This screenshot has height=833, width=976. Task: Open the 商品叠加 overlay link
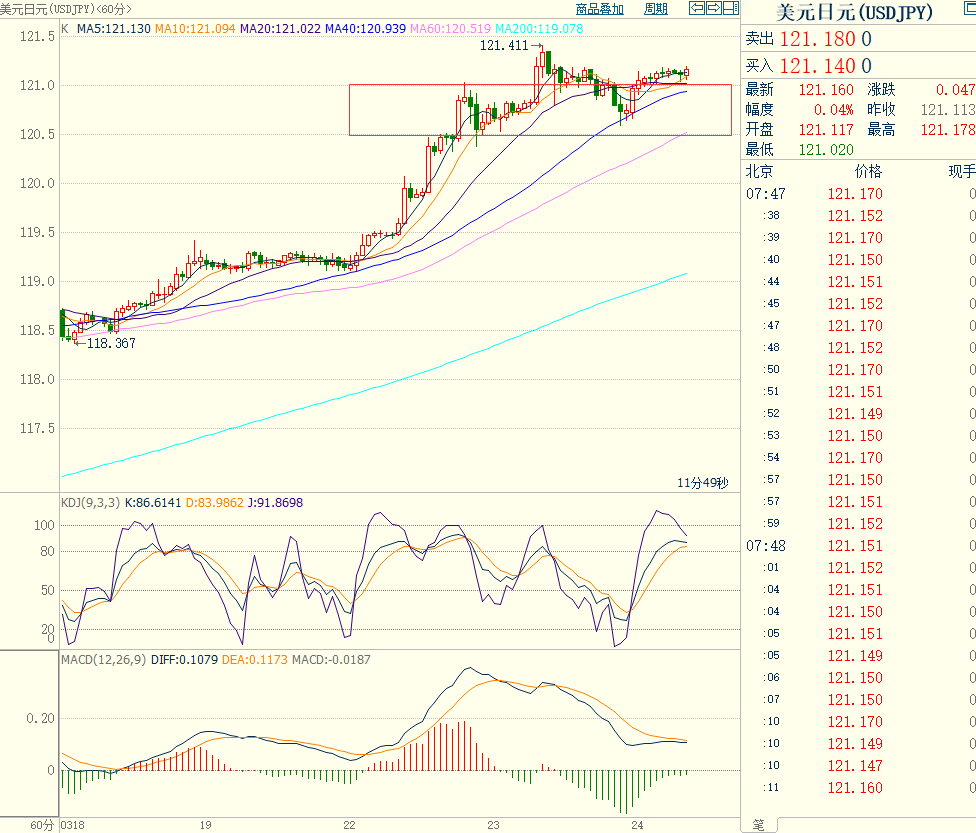(599, 9)
